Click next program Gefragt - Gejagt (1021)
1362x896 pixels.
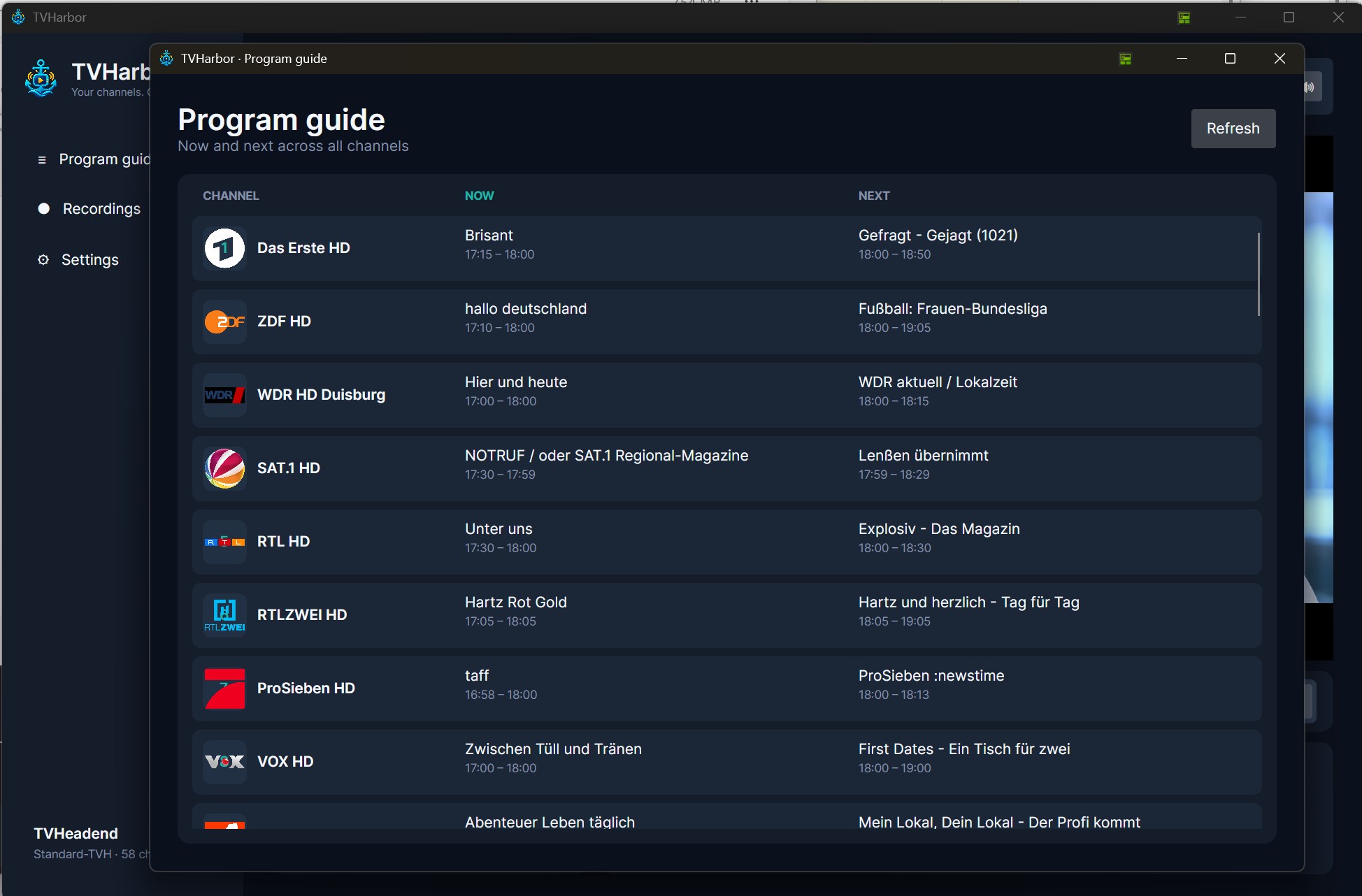(938, 236)
